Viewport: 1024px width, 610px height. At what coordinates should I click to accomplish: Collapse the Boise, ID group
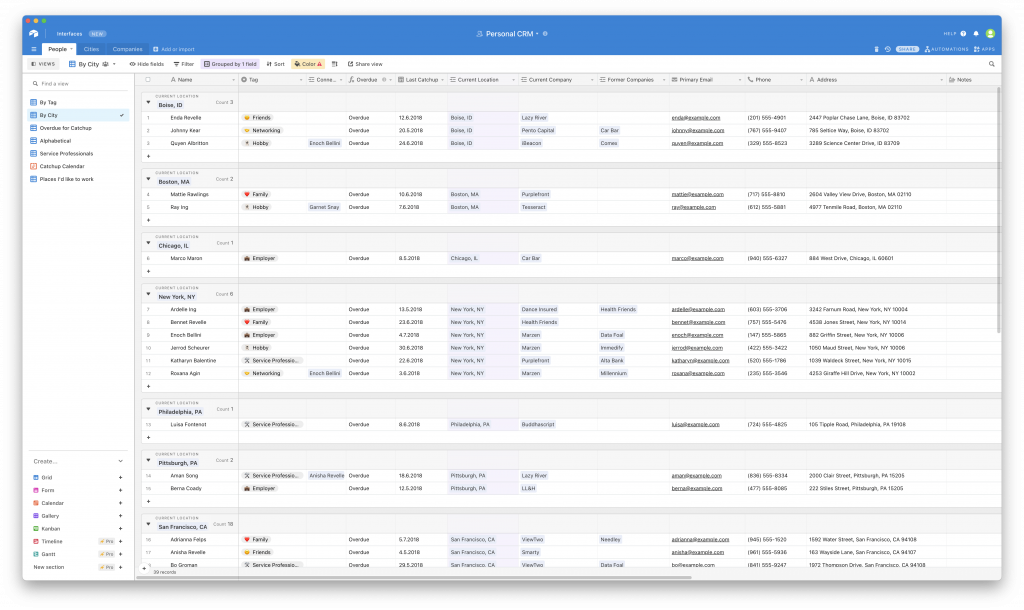point(148,102)
